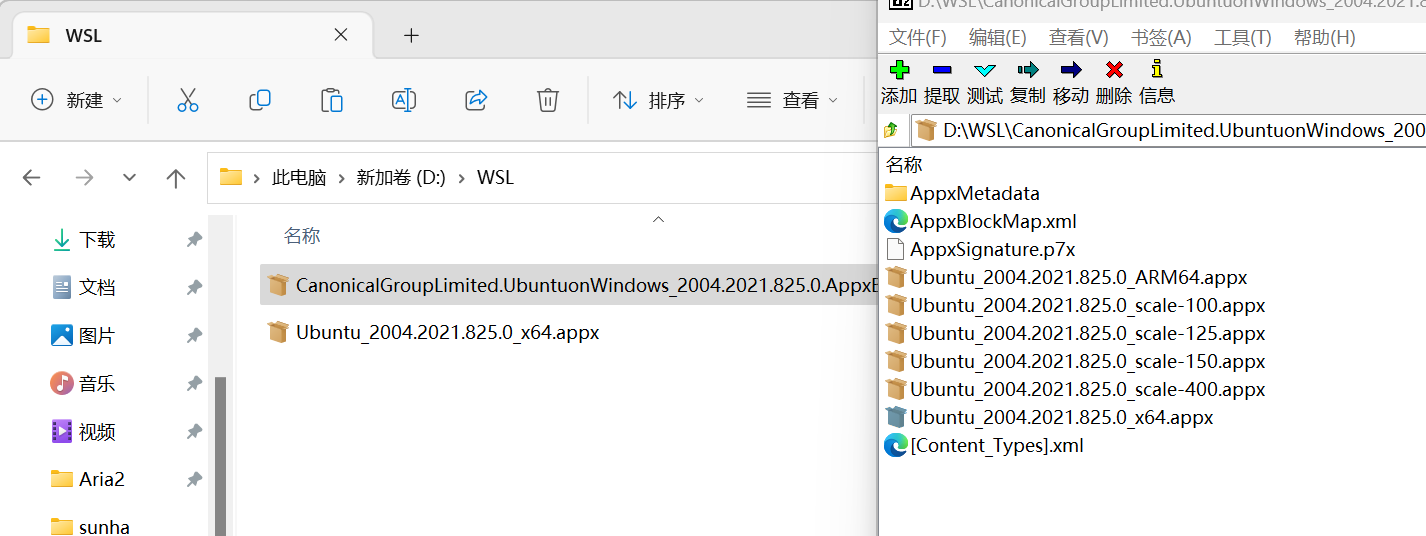The height and width of the screenshot is (536, 1426).
Task: Select Ubuntu_2004.2021.825.0_scale-100.appx
Action: pos(1074,305)
